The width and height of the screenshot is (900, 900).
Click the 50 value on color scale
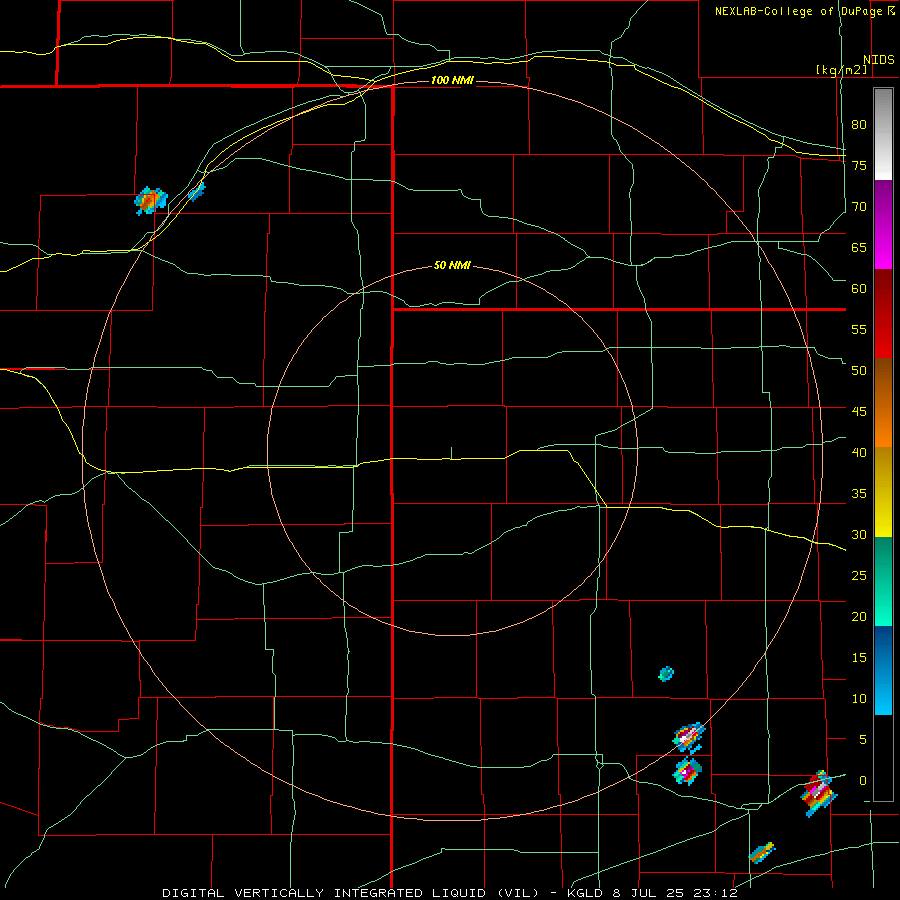[859, 370]
